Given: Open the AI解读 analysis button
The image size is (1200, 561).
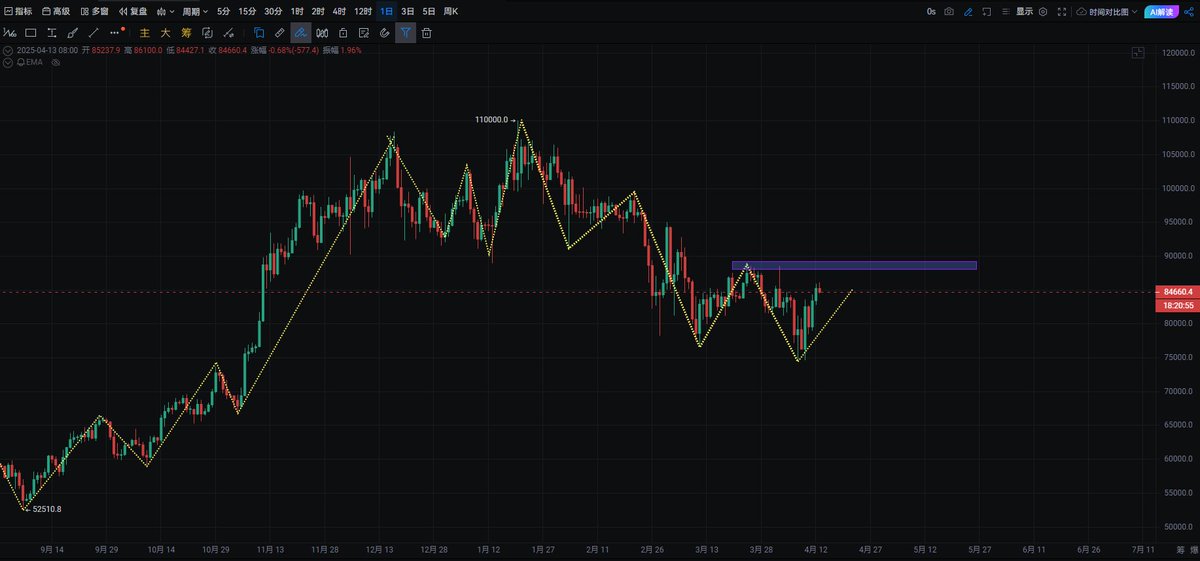Looking at the screenshot, I should (x=1162, y=11).
